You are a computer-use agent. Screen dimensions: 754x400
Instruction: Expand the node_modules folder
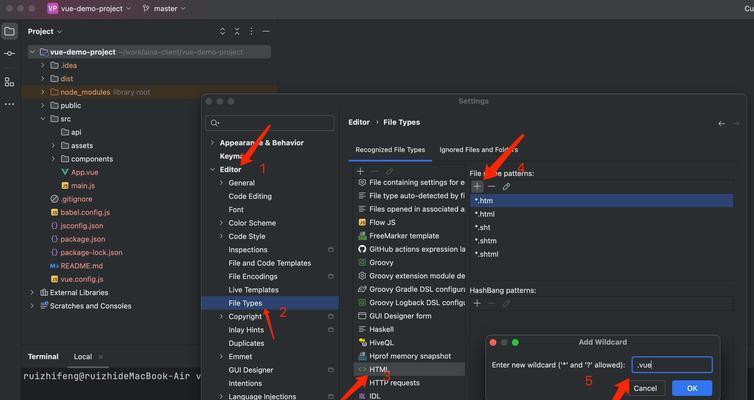point(42,92)
